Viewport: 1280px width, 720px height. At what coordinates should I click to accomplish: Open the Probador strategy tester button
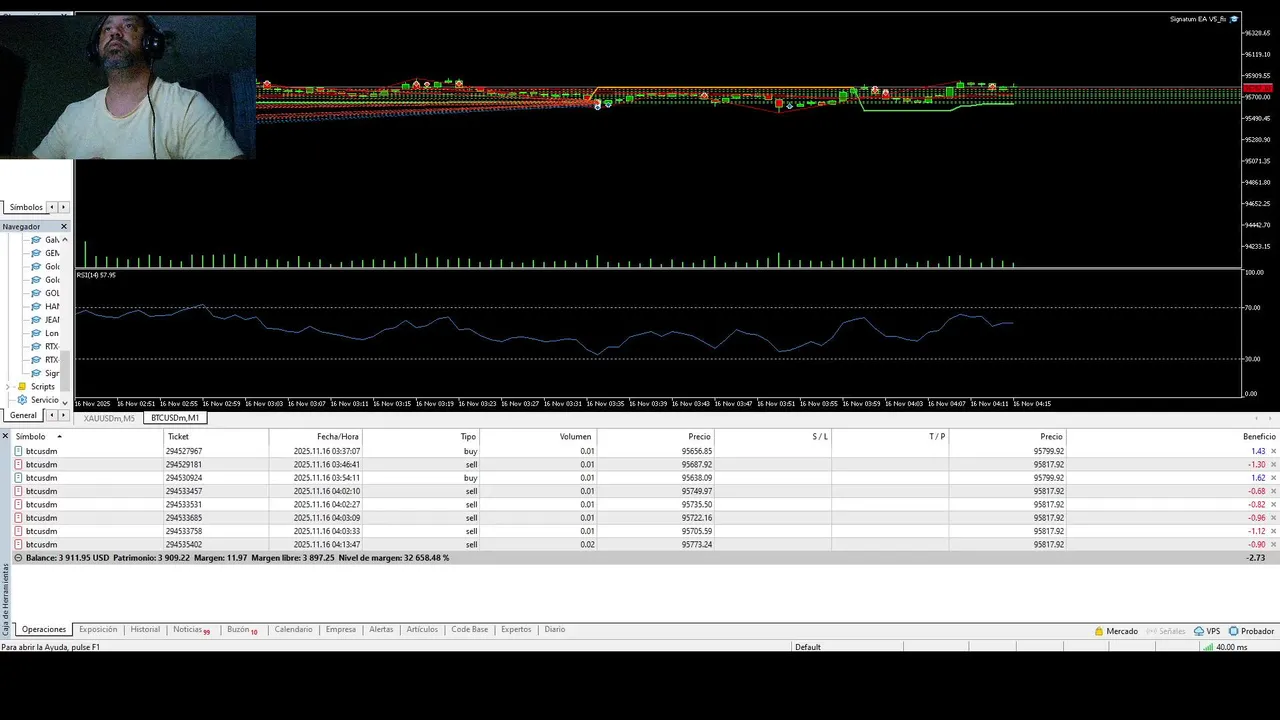[x=1251, y=631]
